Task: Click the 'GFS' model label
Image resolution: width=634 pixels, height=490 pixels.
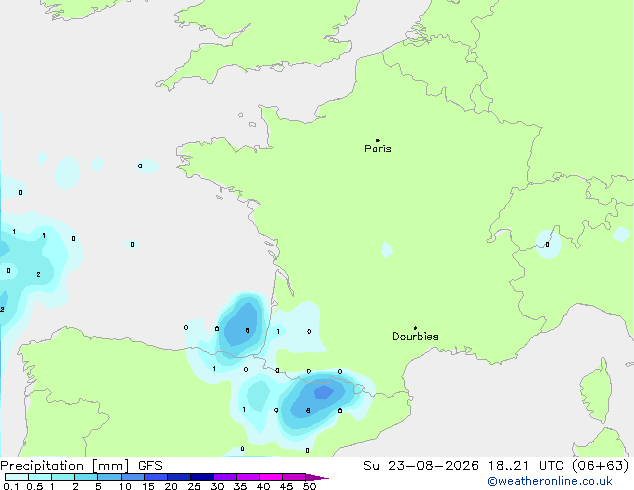Action: tap(150, 466)
